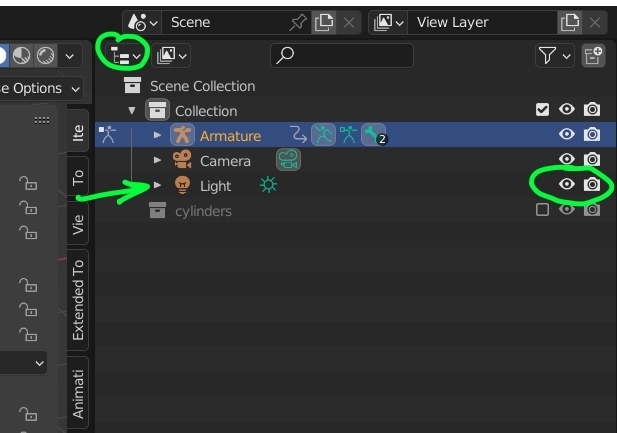Collapse the Collection tree item
This screenshot has width=617, height=433.
point(132,111)
